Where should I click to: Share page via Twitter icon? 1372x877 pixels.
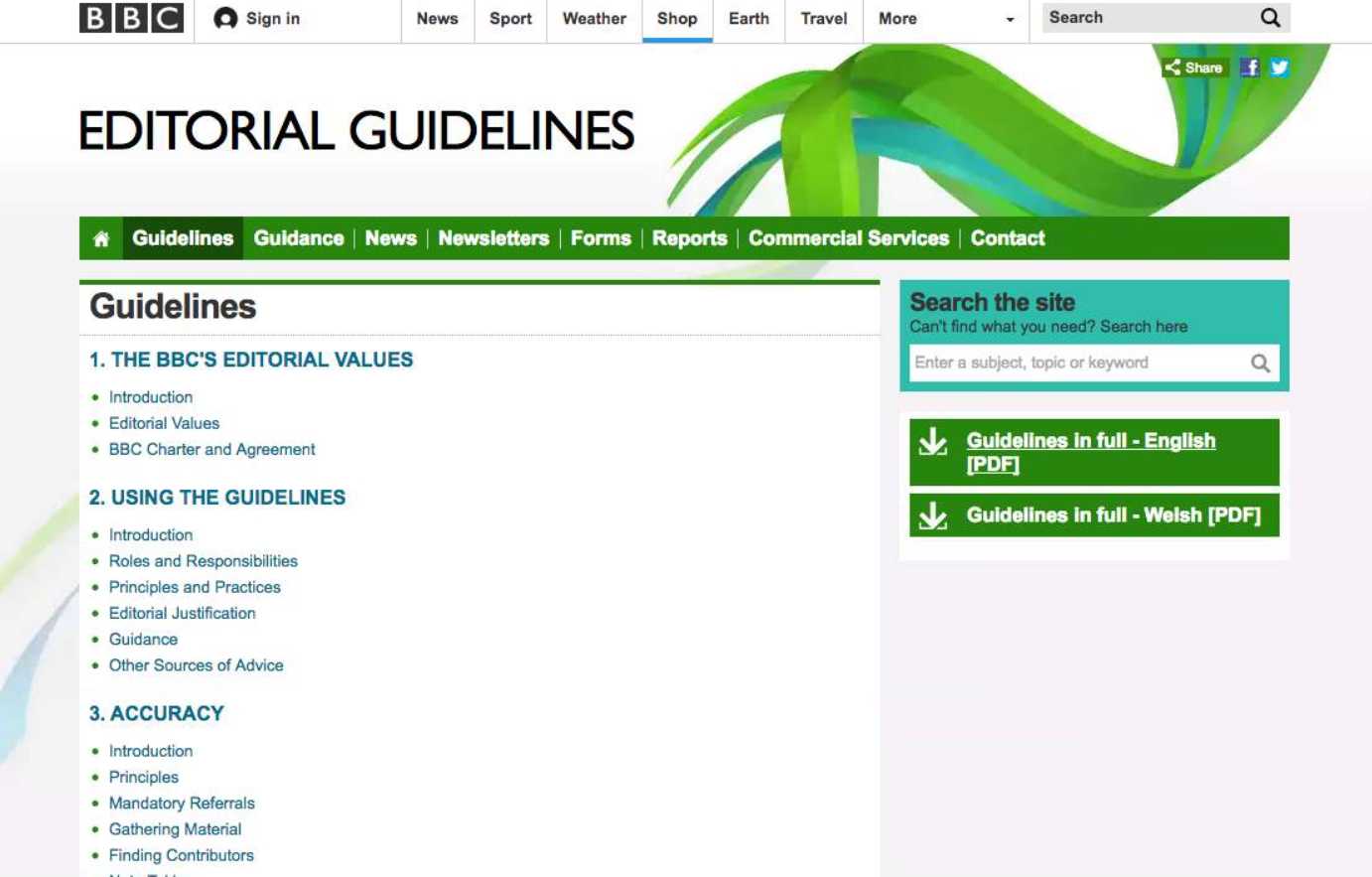pos(1279,68)
